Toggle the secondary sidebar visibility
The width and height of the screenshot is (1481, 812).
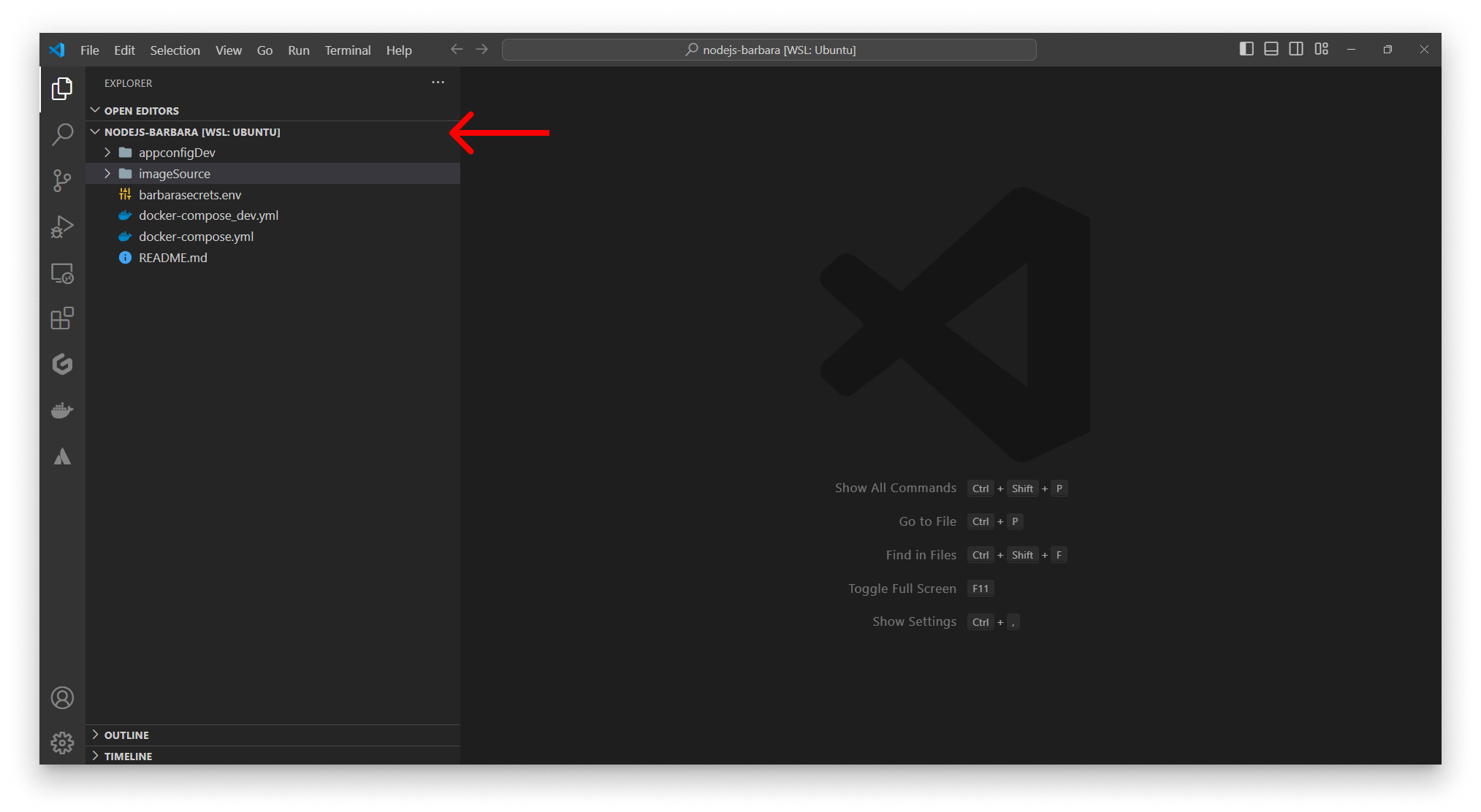pyautogui.click(x=1296, y=49)
